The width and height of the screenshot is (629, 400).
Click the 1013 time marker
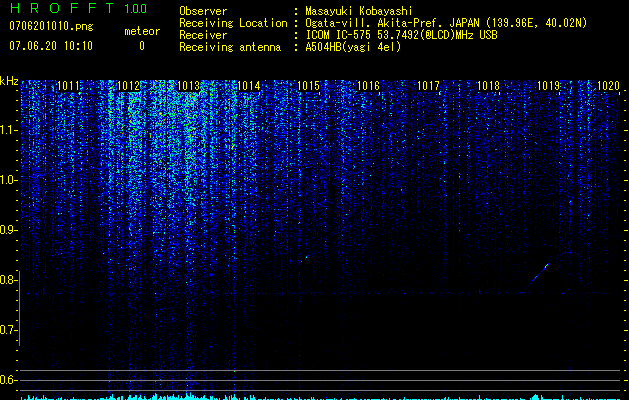[x=189, y=86]
